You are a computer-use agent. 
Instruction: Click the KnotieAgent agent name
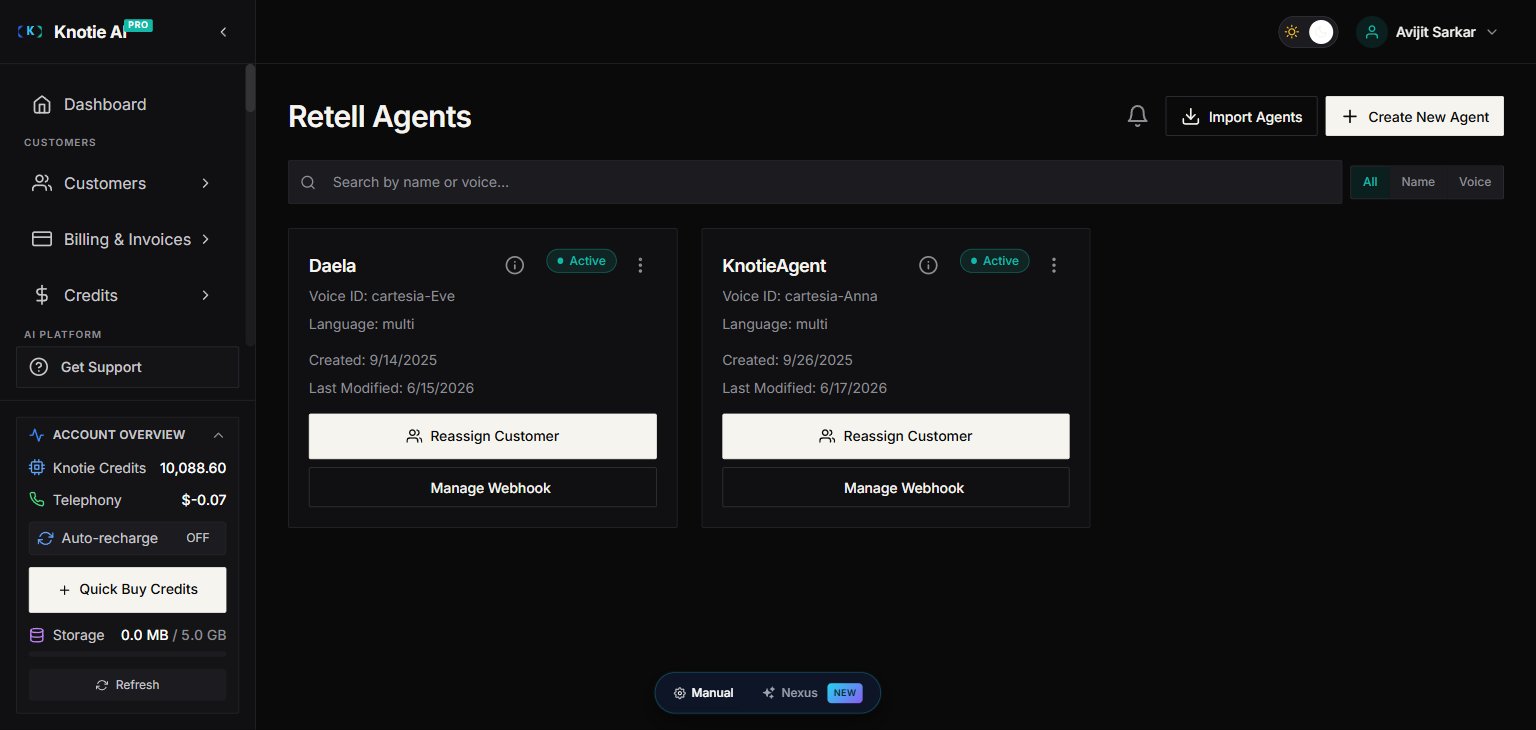pos(774,266)
